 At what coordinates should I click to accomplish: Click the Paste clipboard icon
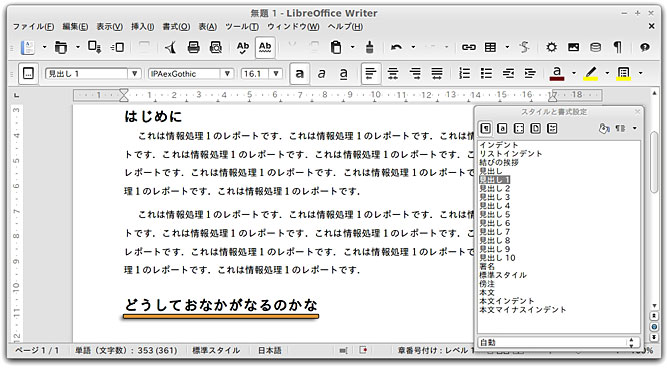click(336, 47)
